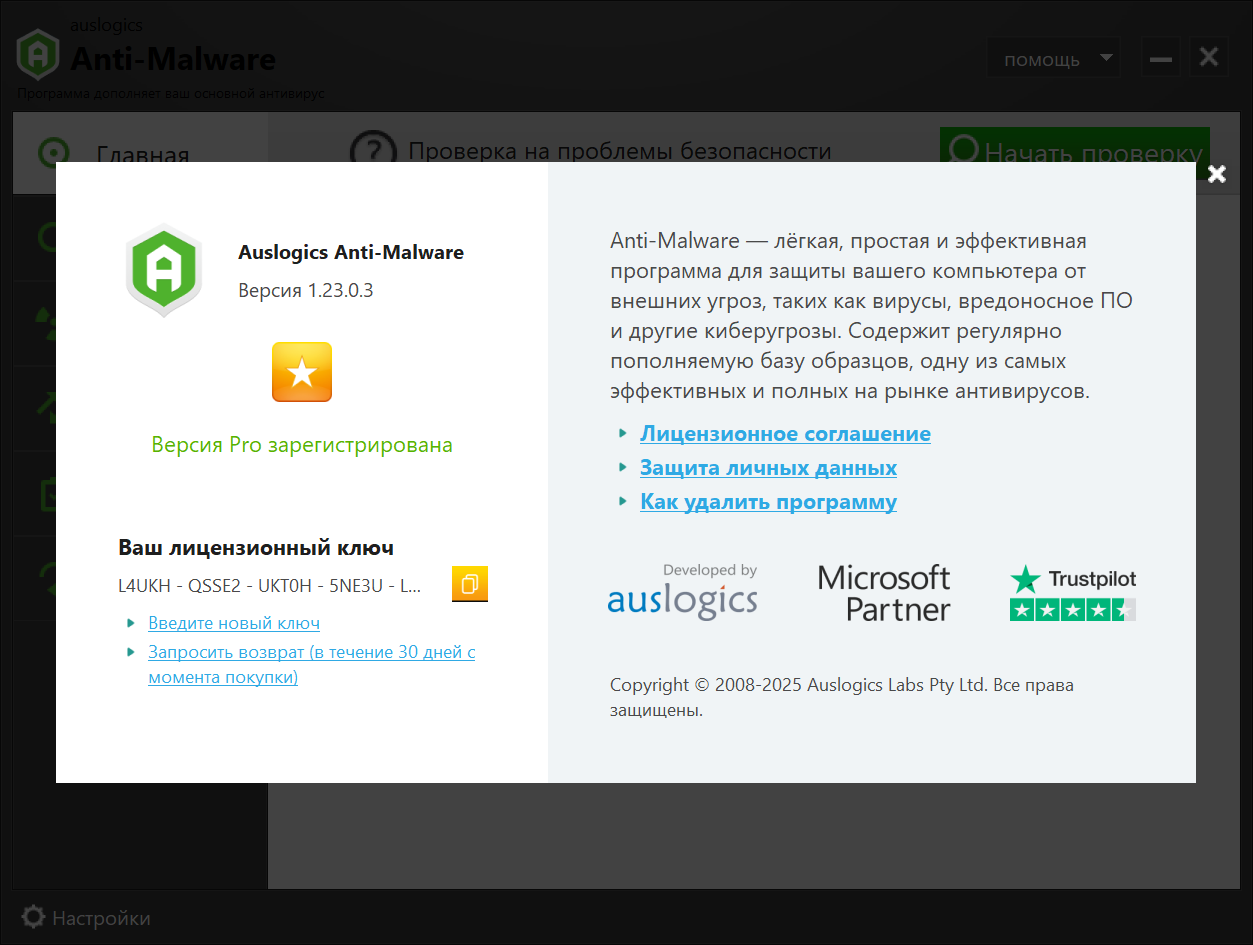
Task: Close the About dialog with the X
Action: click(x=1216, y=175)
